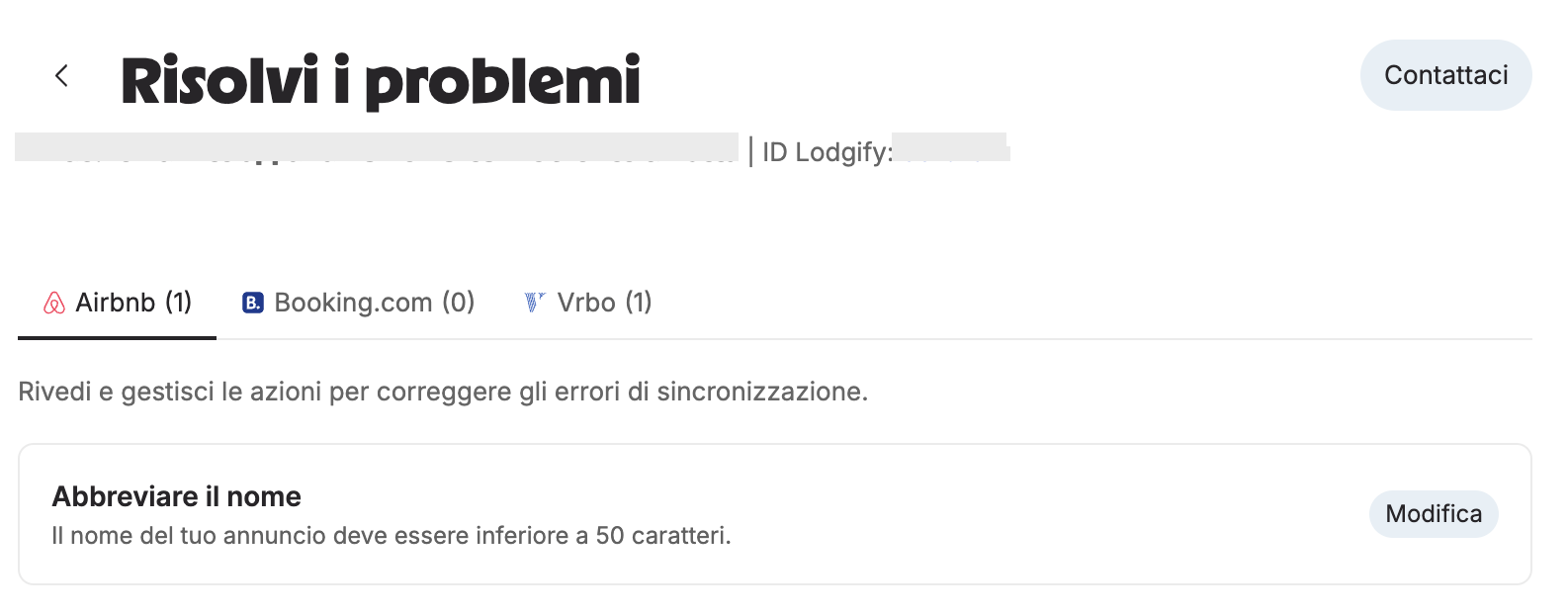Click the ID Lodgify label
This screenshot has width=1568, height=615.
tap(828, 152)
